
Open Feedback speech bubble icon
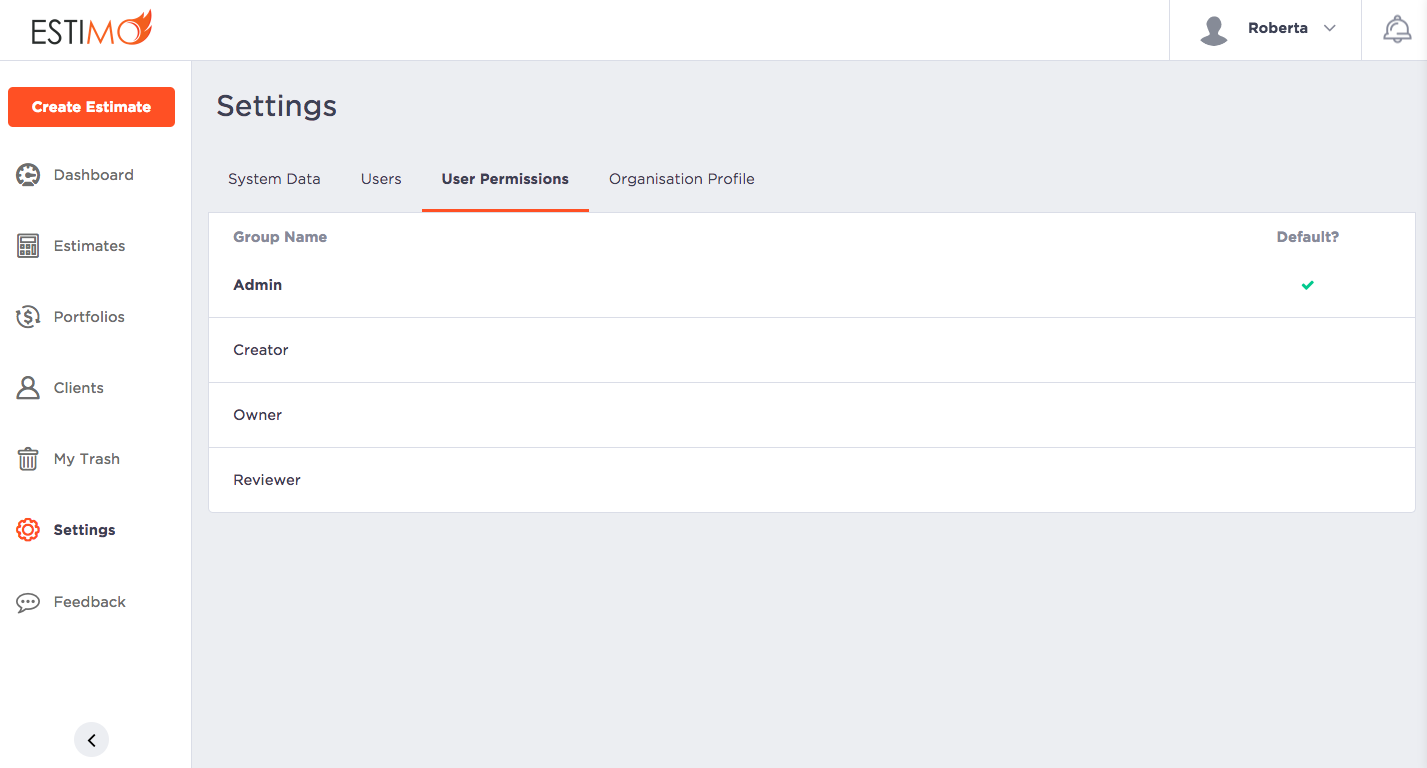pyautogui.click(x=27, y=601)
